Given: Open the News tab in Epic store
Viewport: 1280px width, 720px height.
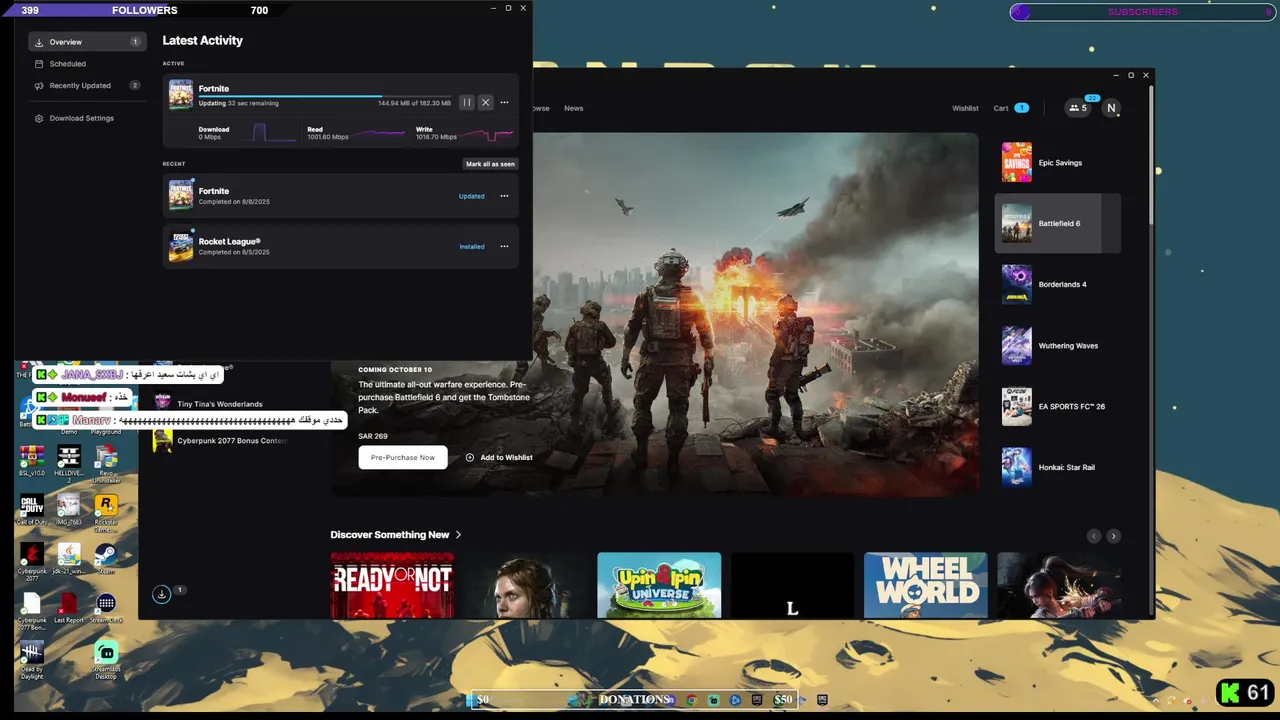Looking at the screenshot, I should pyautogui.click(x=573, y=108).
